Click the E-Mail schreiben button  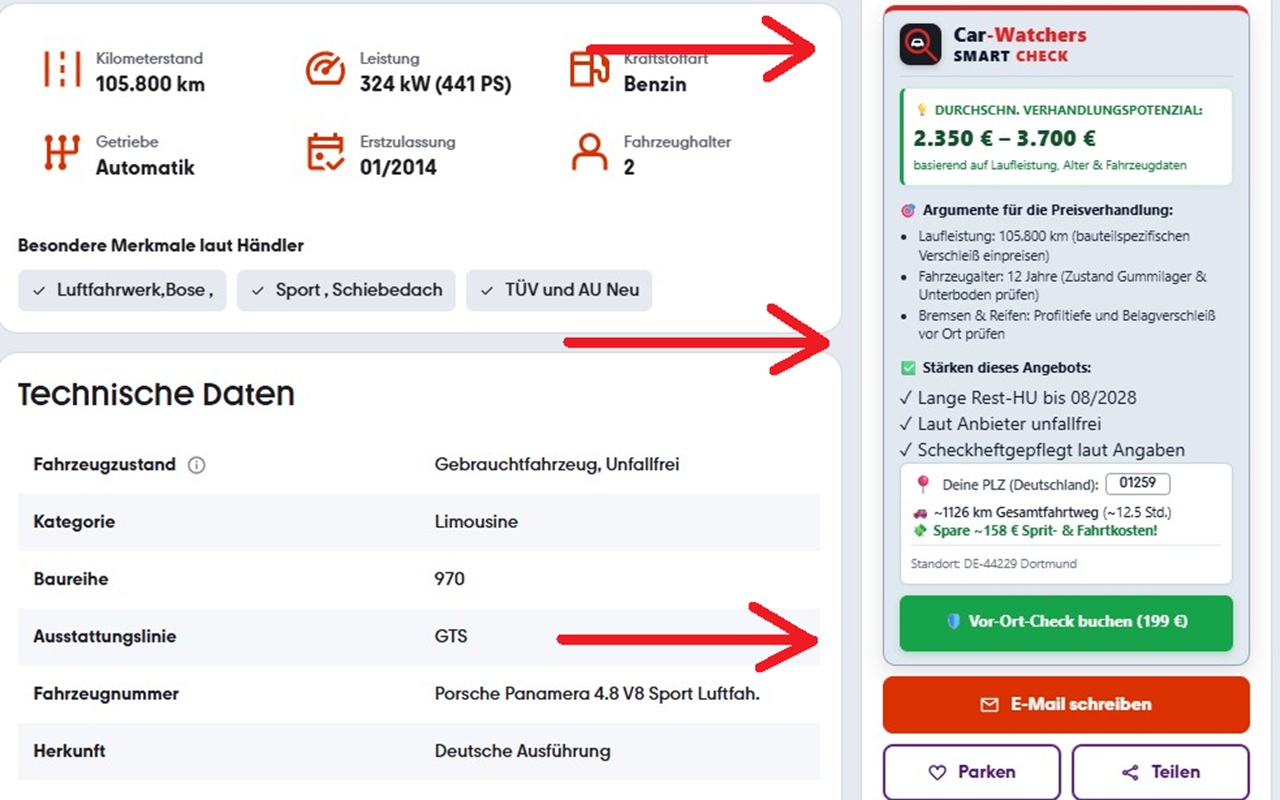point(1066,705)
